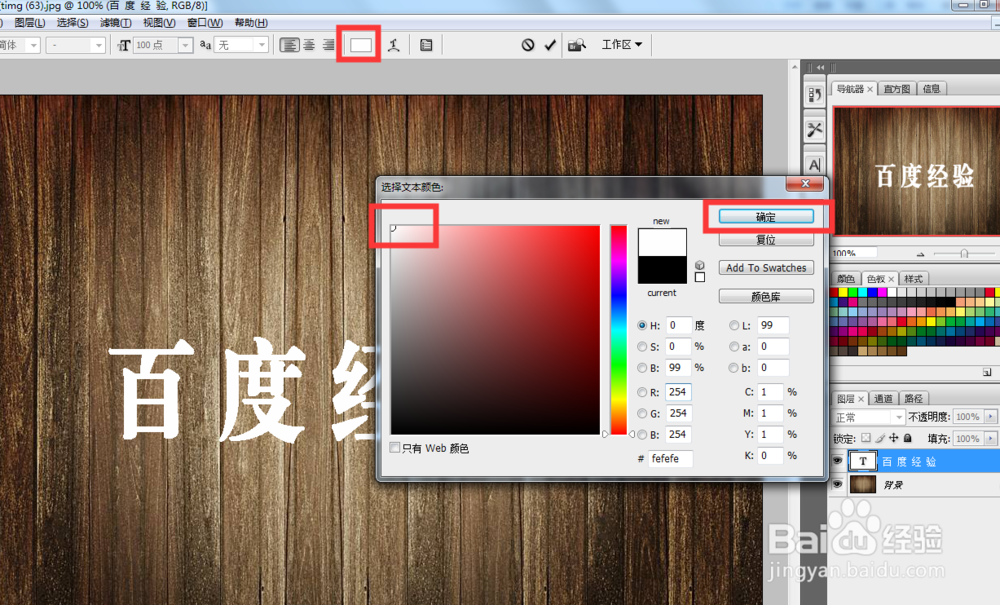Click the lock position move icon
The image size is (1000, 605).
tap(893, 438)
